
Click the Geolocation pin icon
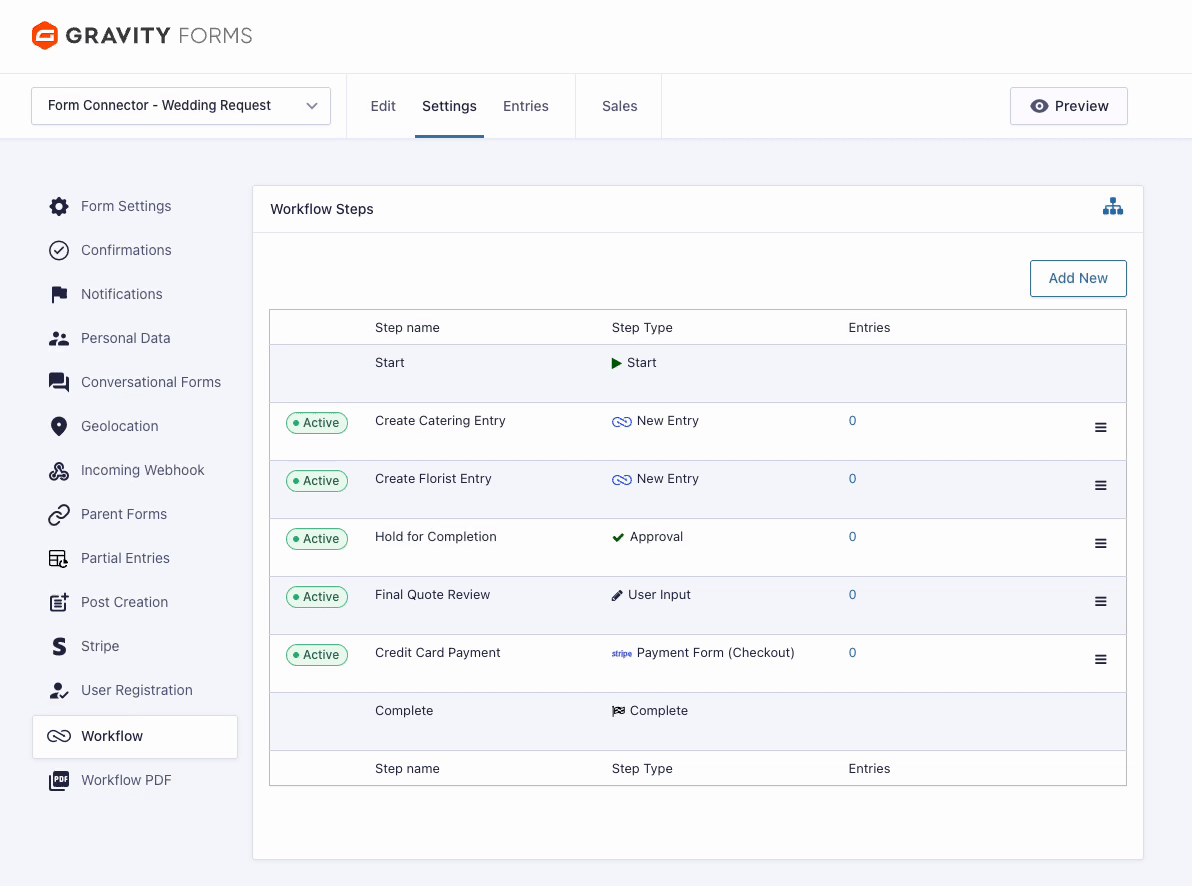click(59, 427)
